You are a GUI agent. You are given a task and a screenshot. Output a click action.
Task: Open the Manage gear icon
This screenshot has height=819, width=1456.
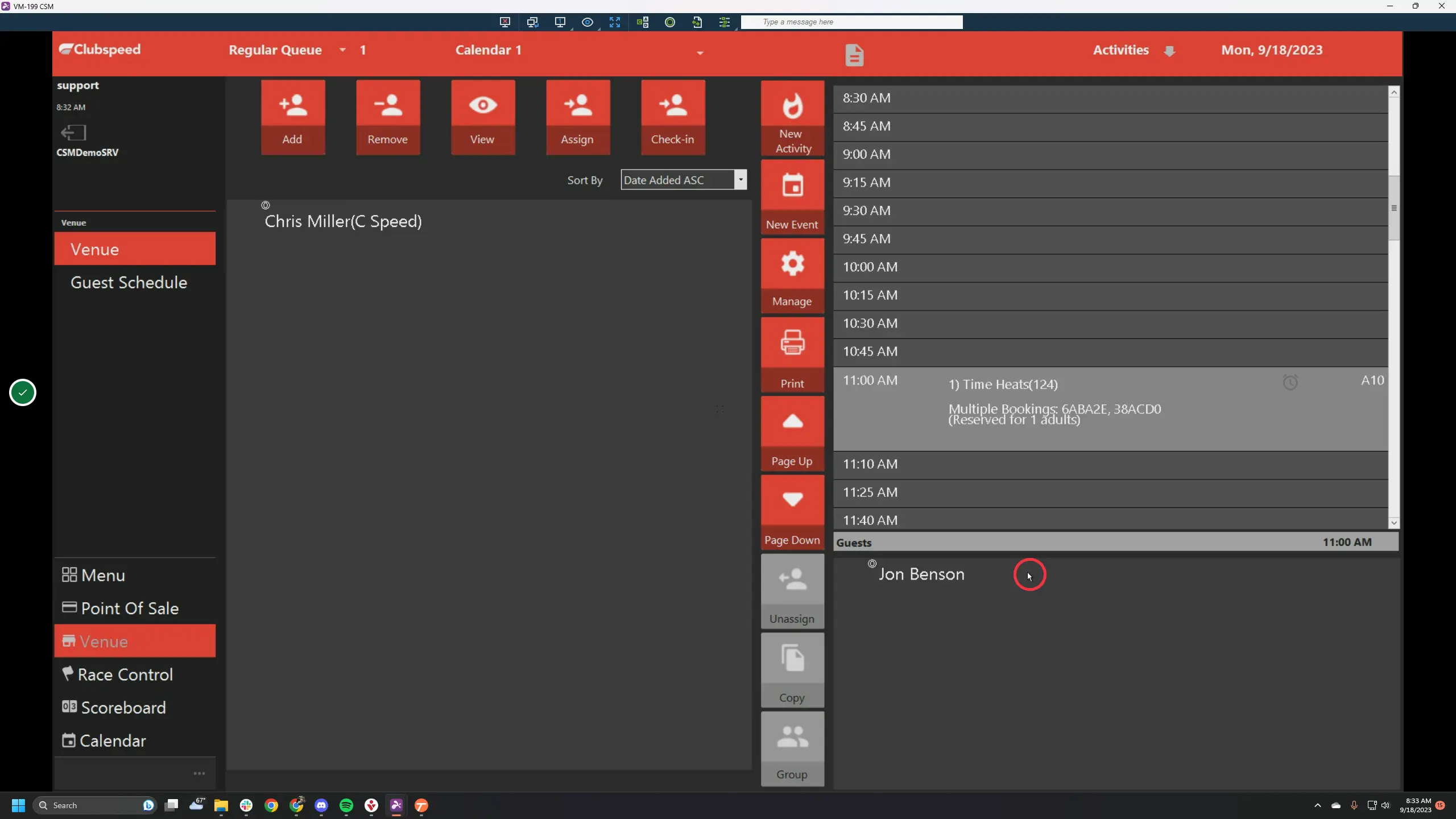792,276
